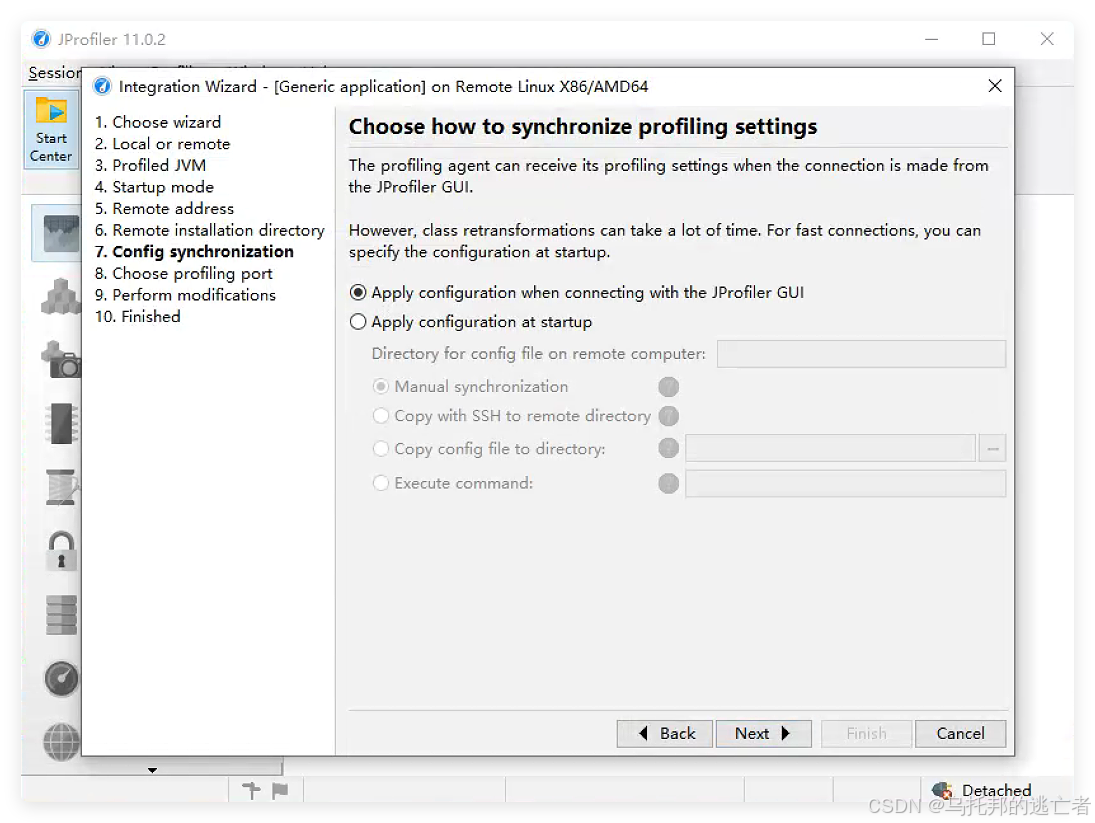Viewport: 1095px width, 823px height.
Task: Click help icon for Copy with SSH
Action: pos(668,416)
